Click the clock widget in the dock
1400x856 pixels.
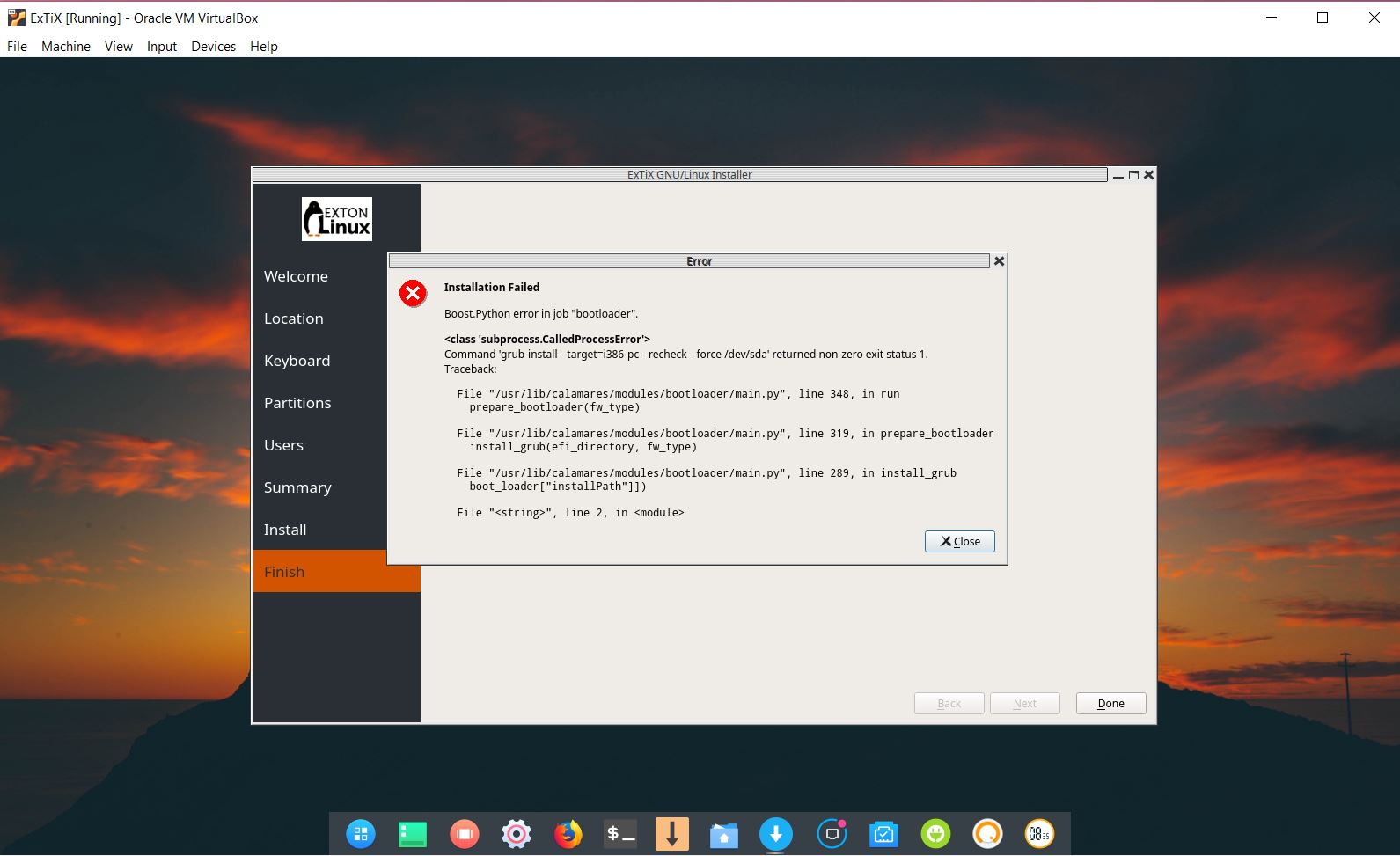[1039, 833]
